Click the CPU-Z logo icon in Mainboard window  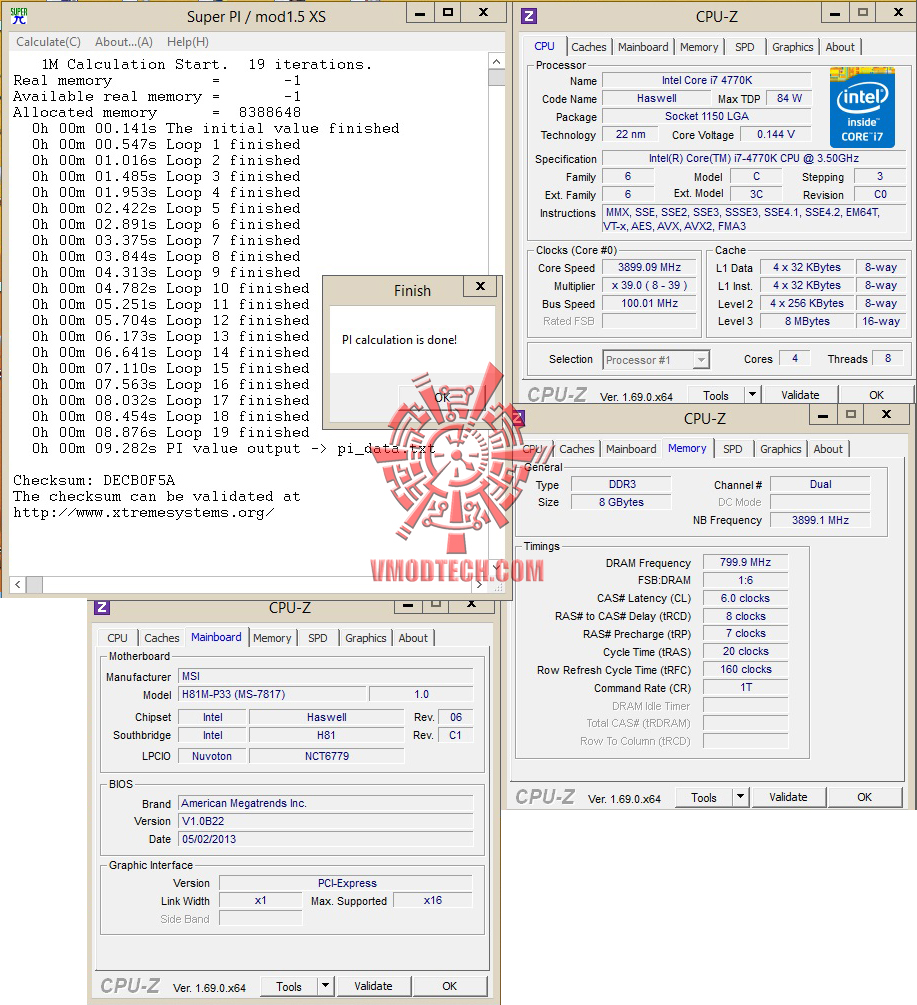[x=102, y=607]
